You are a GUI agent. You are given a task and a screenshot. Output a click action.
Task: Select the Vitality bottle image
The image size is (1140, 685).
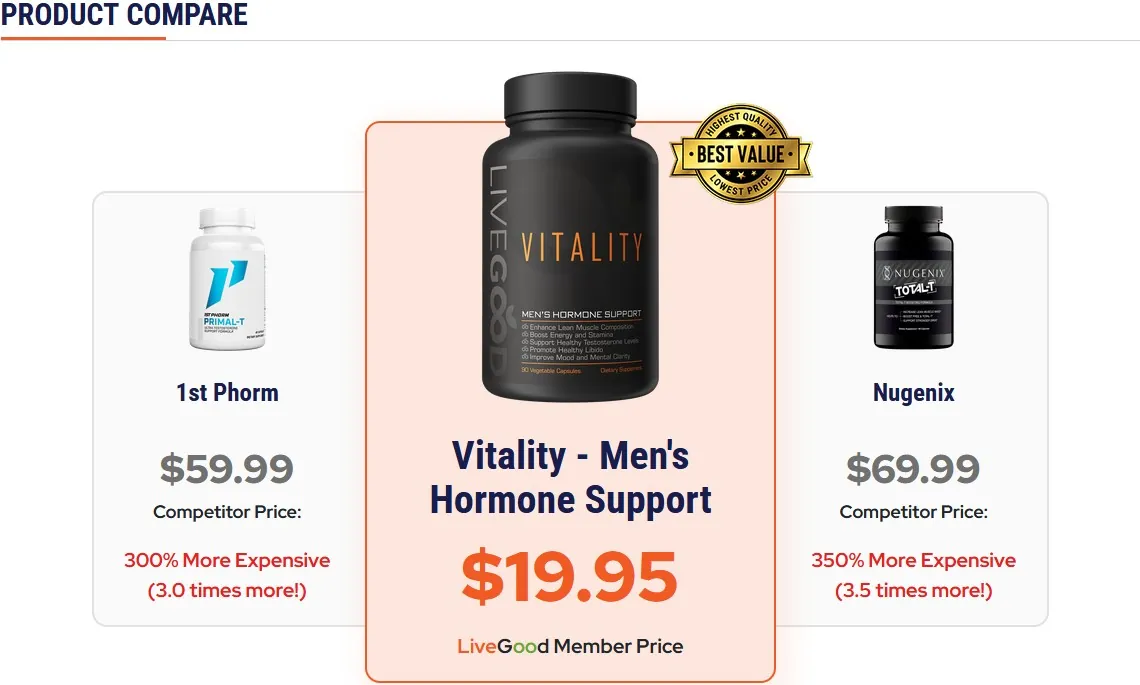[x=570, y=237]
